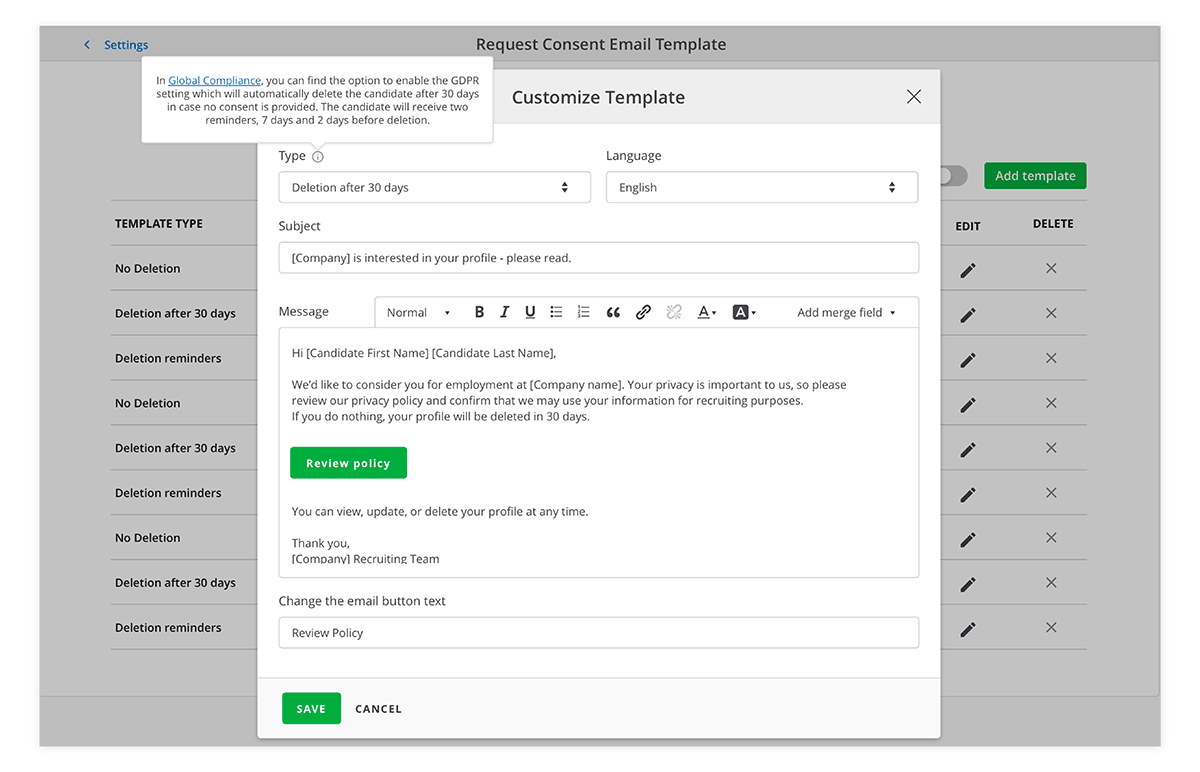
Task: Apply Italic formatting in message toolbar
Action: pyautogui.click(x=505, y=312)
